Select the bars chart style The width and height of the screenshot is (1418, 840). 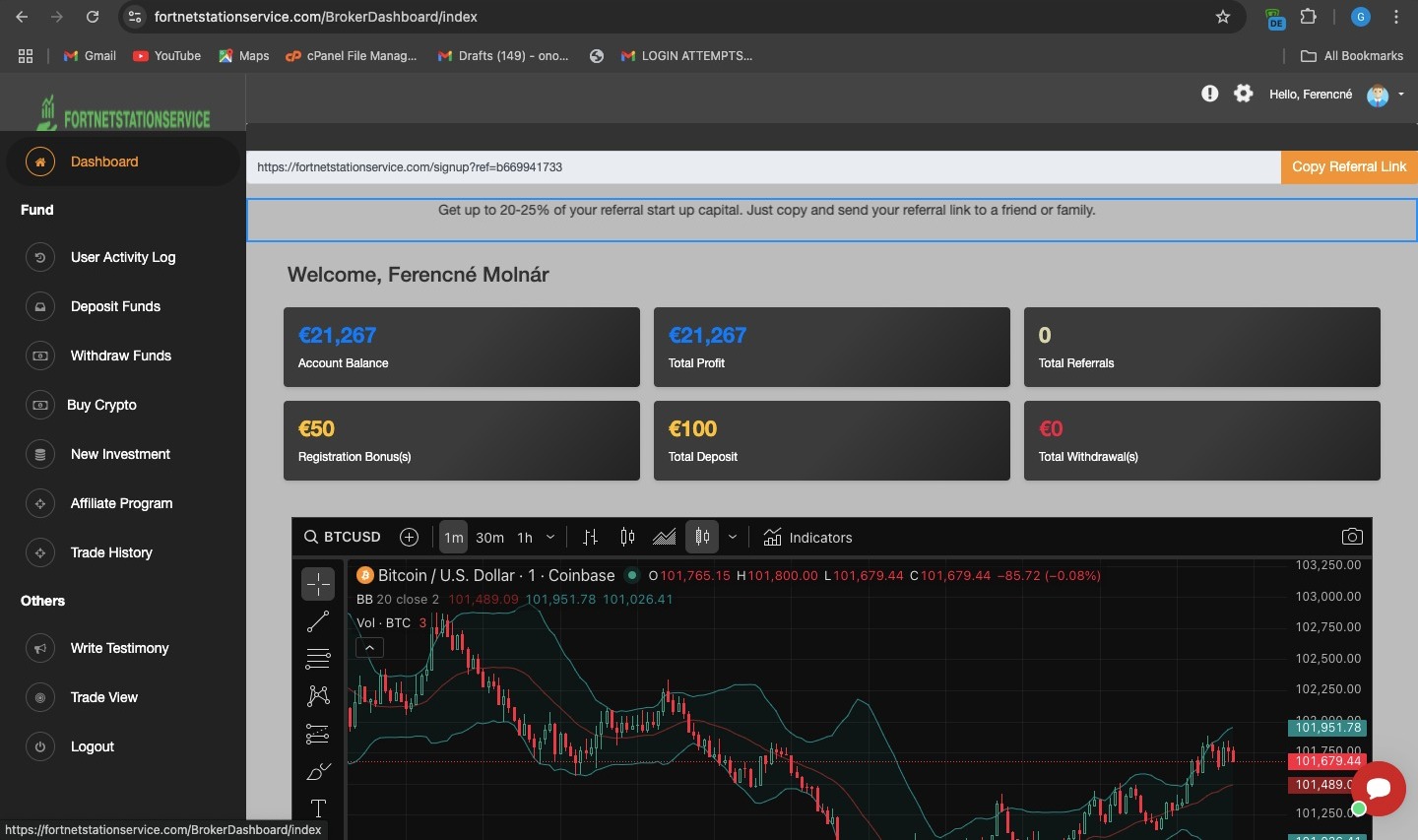tap(590, 537)
